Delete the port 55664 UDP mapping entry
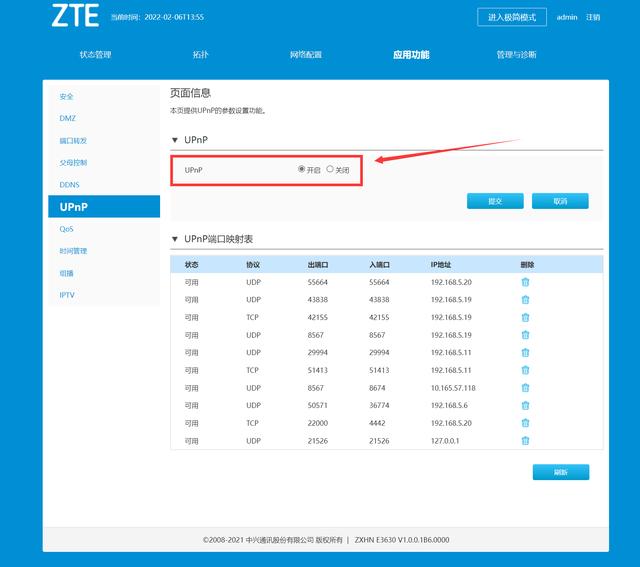This screenshot has width=640, height=567. click(525, 282)
